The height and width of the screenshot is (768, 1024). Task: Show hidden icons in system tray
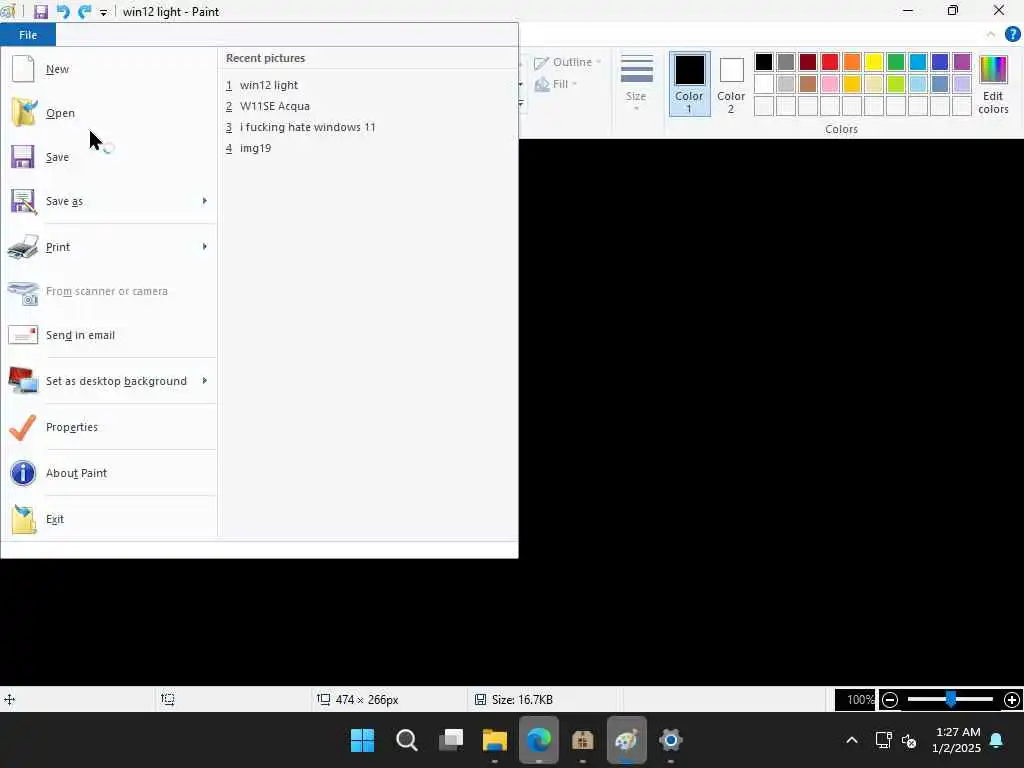(852, 740)
